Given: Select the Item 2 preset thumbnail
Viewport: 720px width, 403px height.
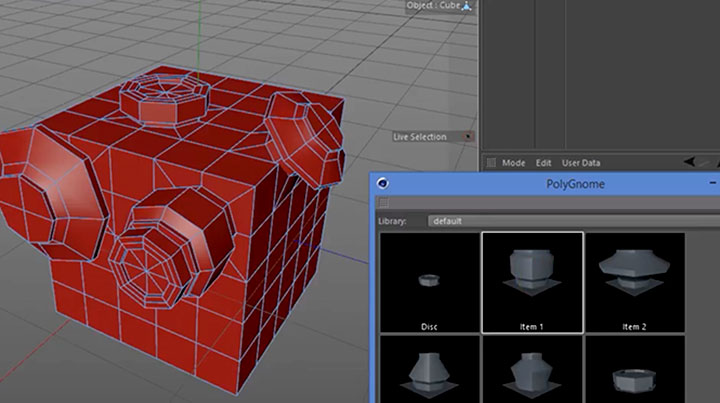Looking at the screenshot, I should coord(634,283).
